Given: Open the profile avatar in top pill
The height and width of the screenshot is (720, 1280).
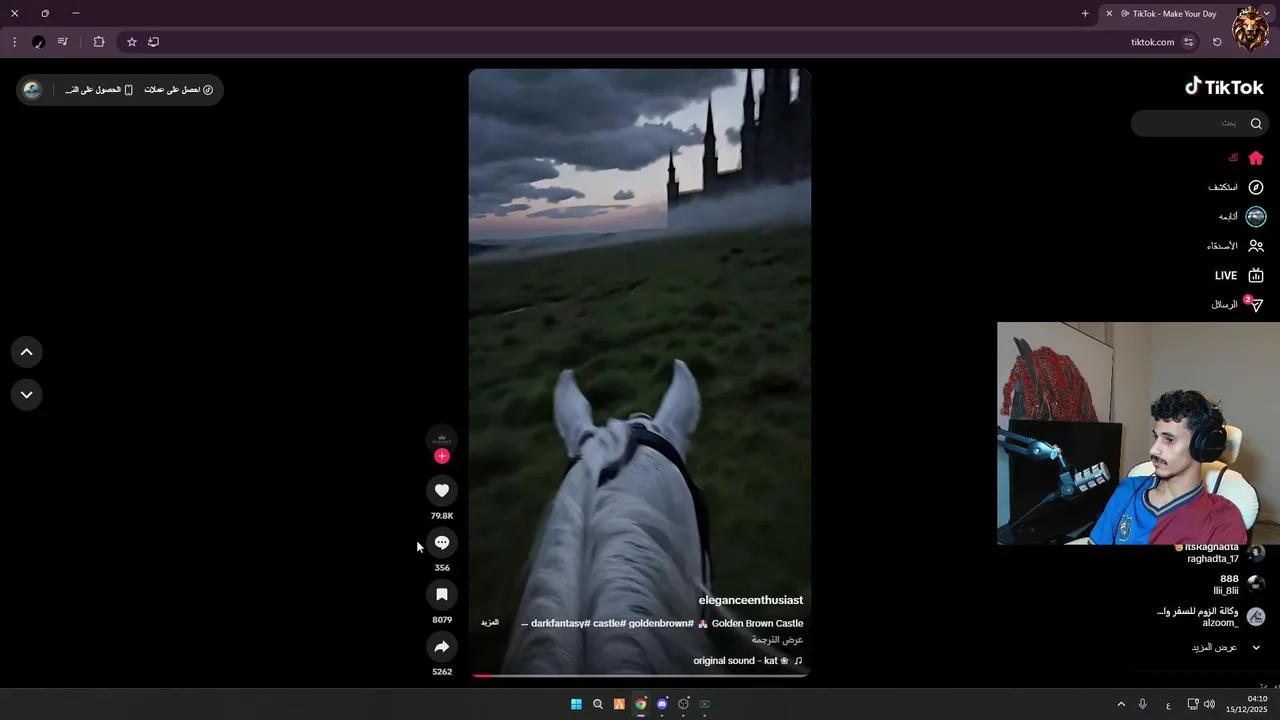Looking at the screenshot, I should tap(33, 90).
